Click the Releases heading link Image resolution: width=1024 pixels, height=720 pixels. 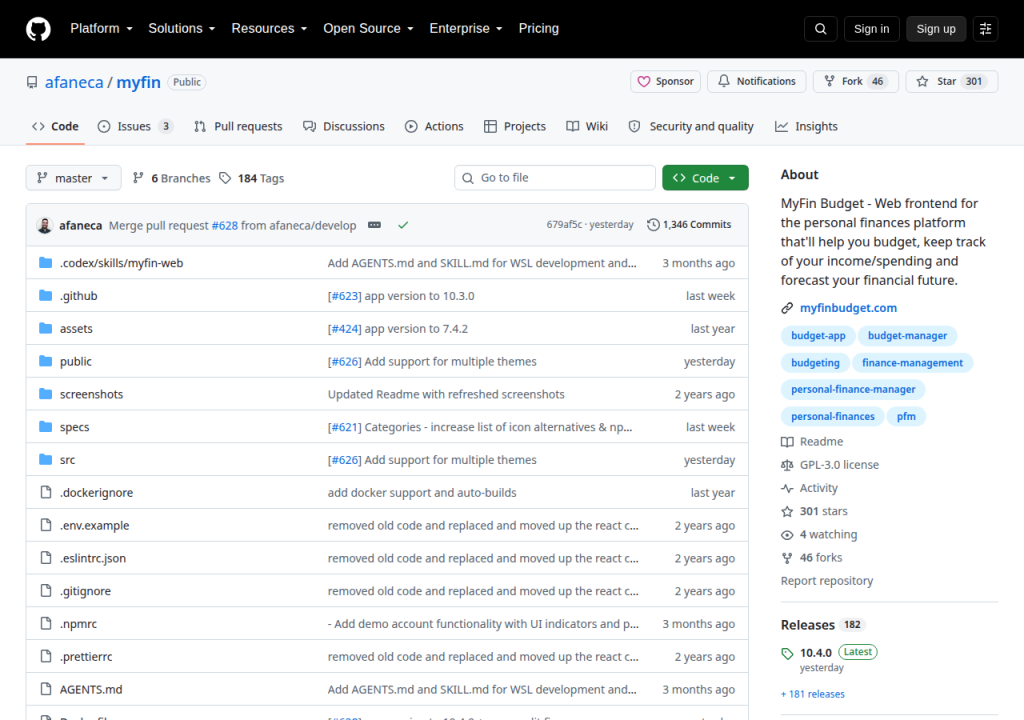point(808,625)
